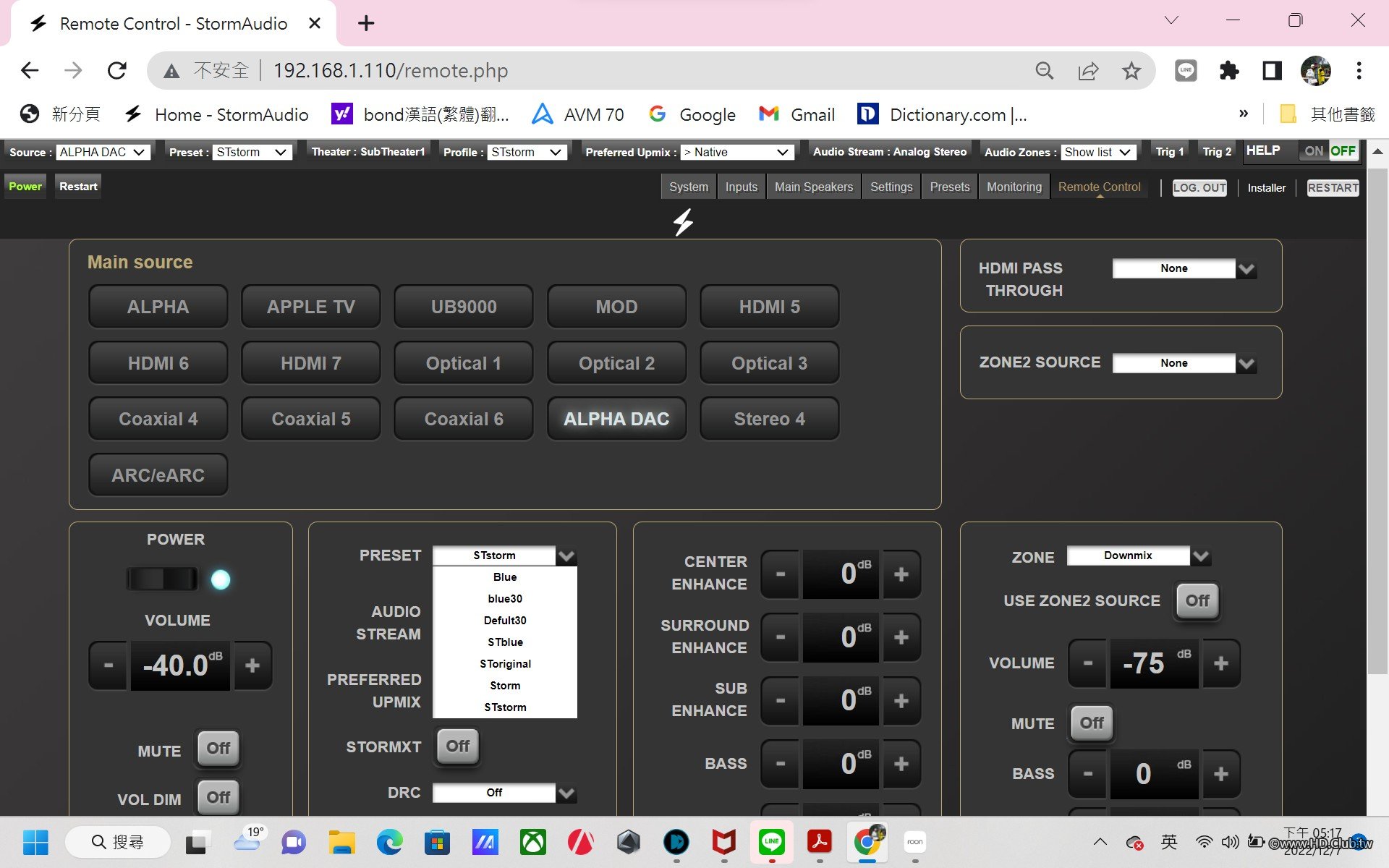The image size is (1389, 868).
Task: Bookmark page with the star icon
Action: tap(1131, 70)
